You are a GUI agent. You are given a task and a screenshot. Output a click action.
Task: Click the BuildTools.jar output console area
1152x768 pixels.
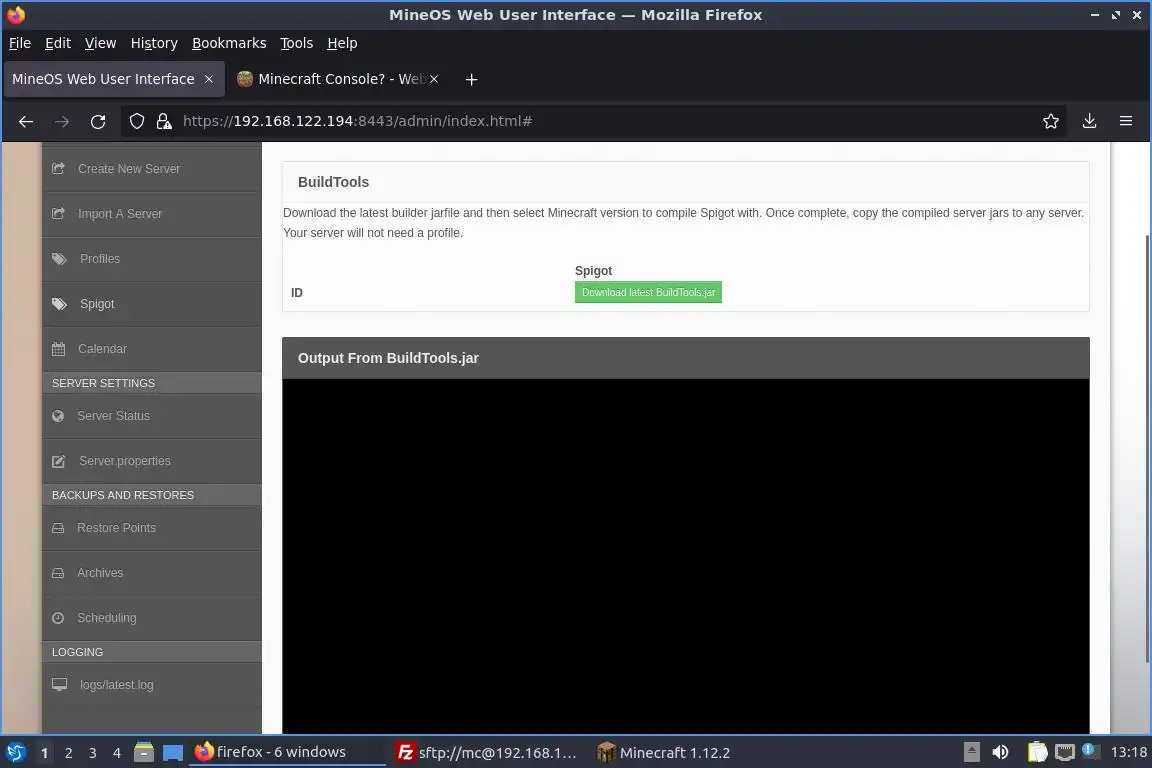click(x=685, y=556)
